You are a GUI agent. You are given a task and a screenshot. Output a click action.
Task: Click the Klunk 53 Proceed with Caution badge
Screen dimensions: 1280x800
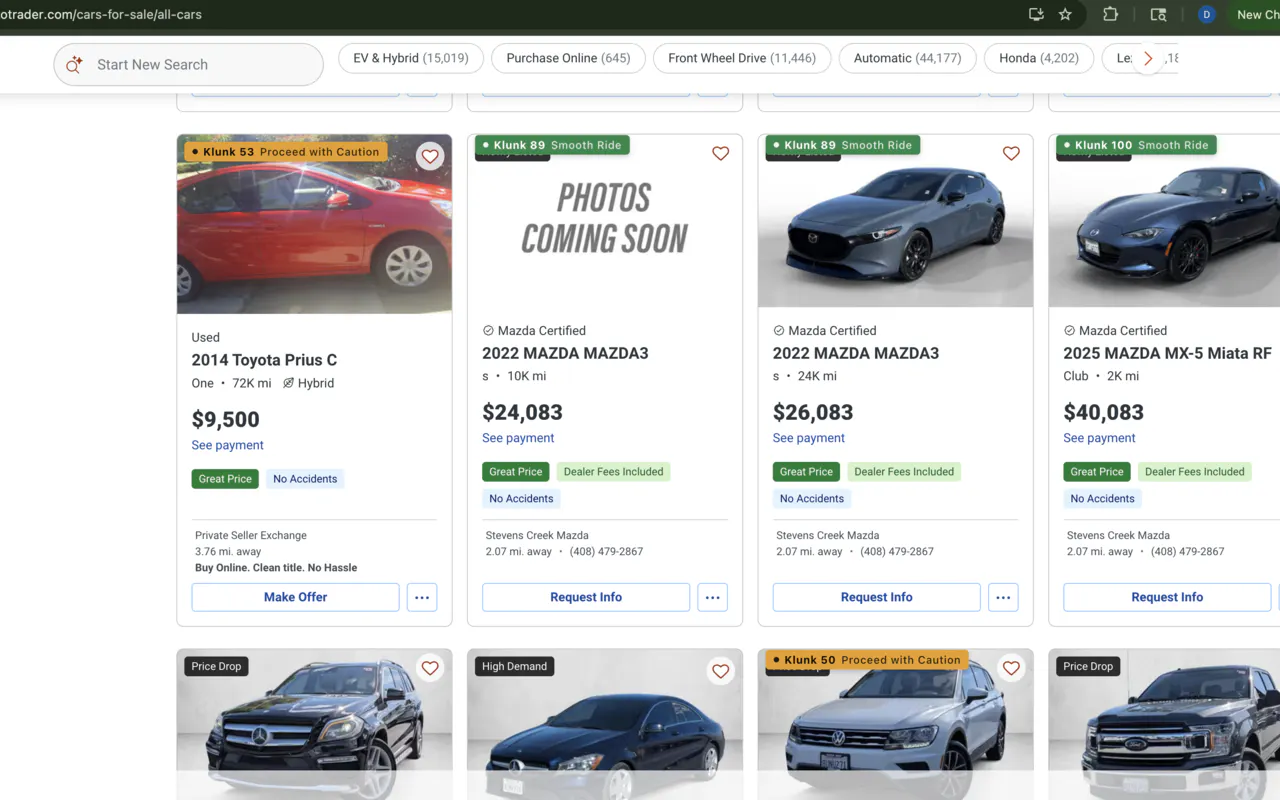(x=284, y=152)
